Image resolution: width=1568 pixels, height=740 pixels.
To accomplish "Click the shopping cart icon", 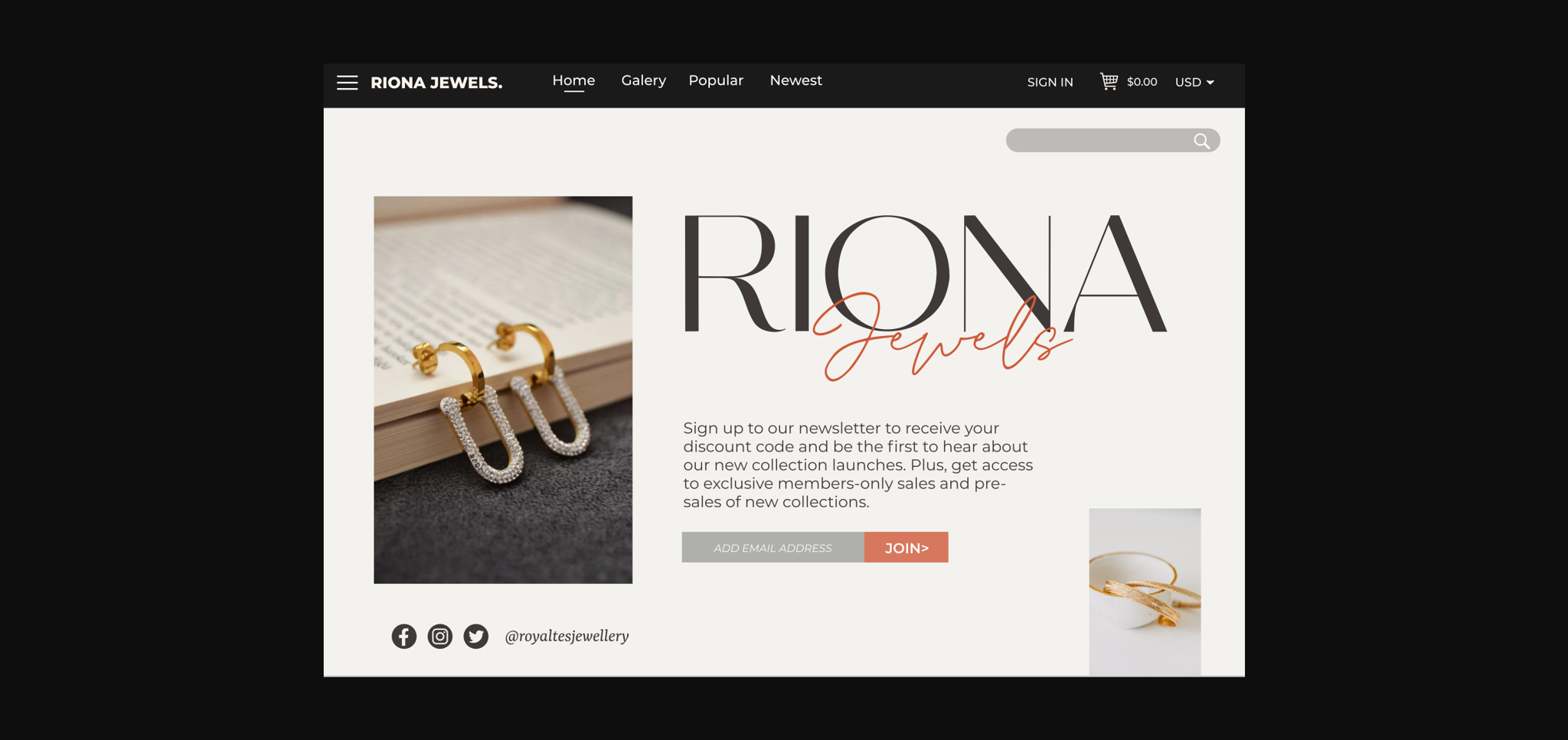I will [1109, 81].
